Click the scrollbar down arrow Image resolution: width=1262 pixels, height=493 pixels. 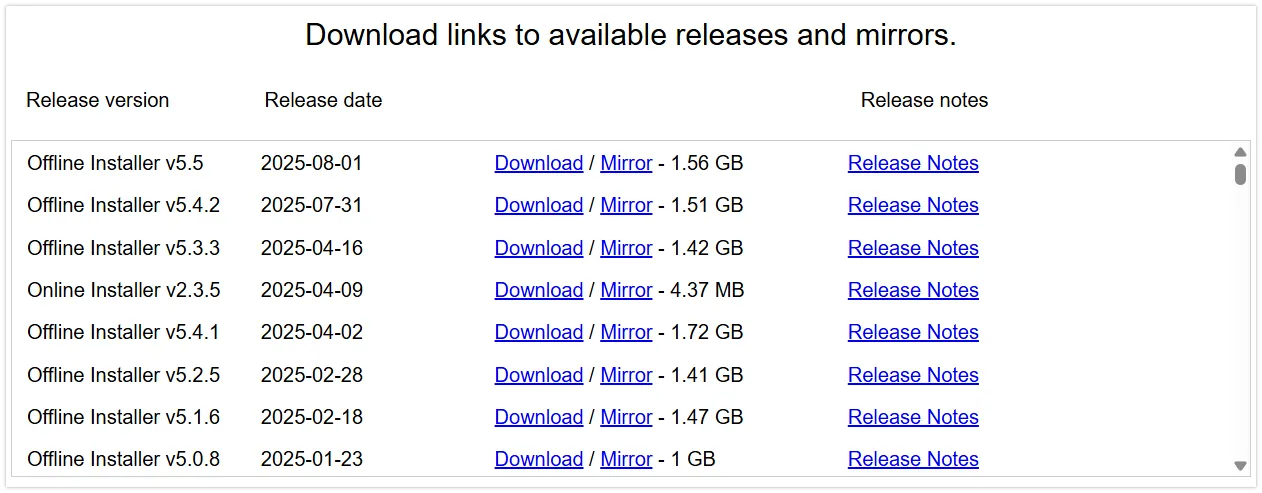pos(1240,465)
